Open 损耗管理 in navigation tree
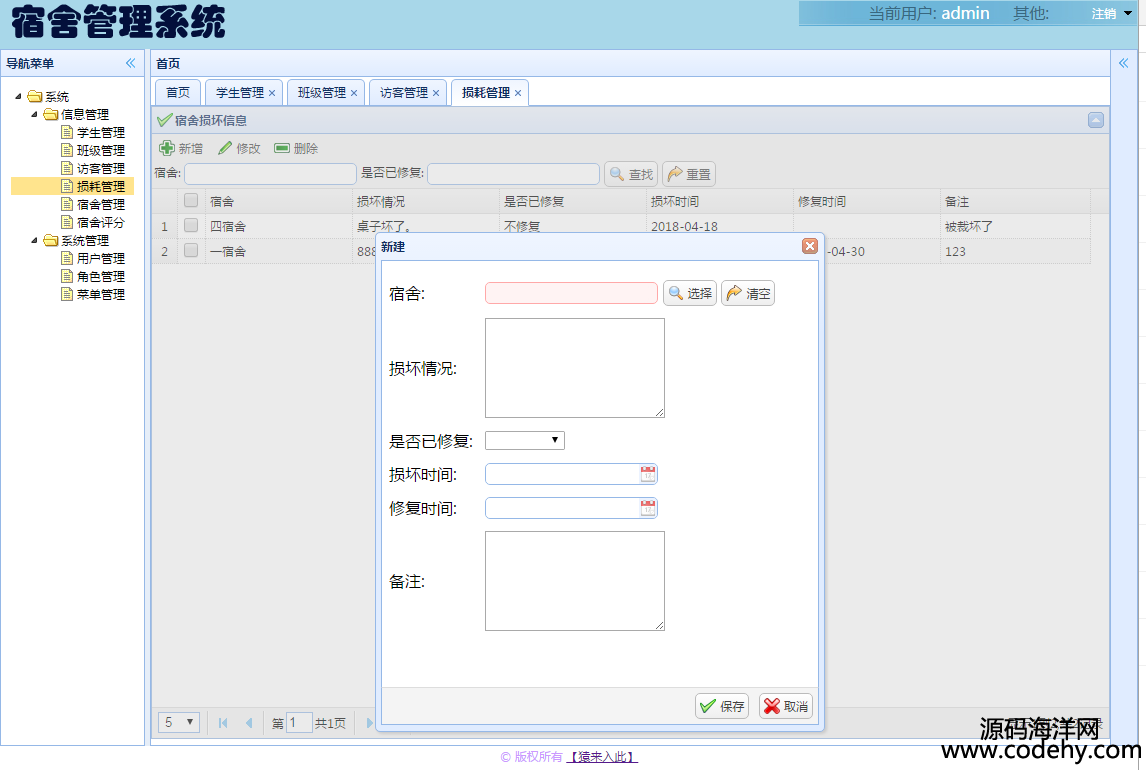Viewport: 1146px width, 770px height. (101, 186)
